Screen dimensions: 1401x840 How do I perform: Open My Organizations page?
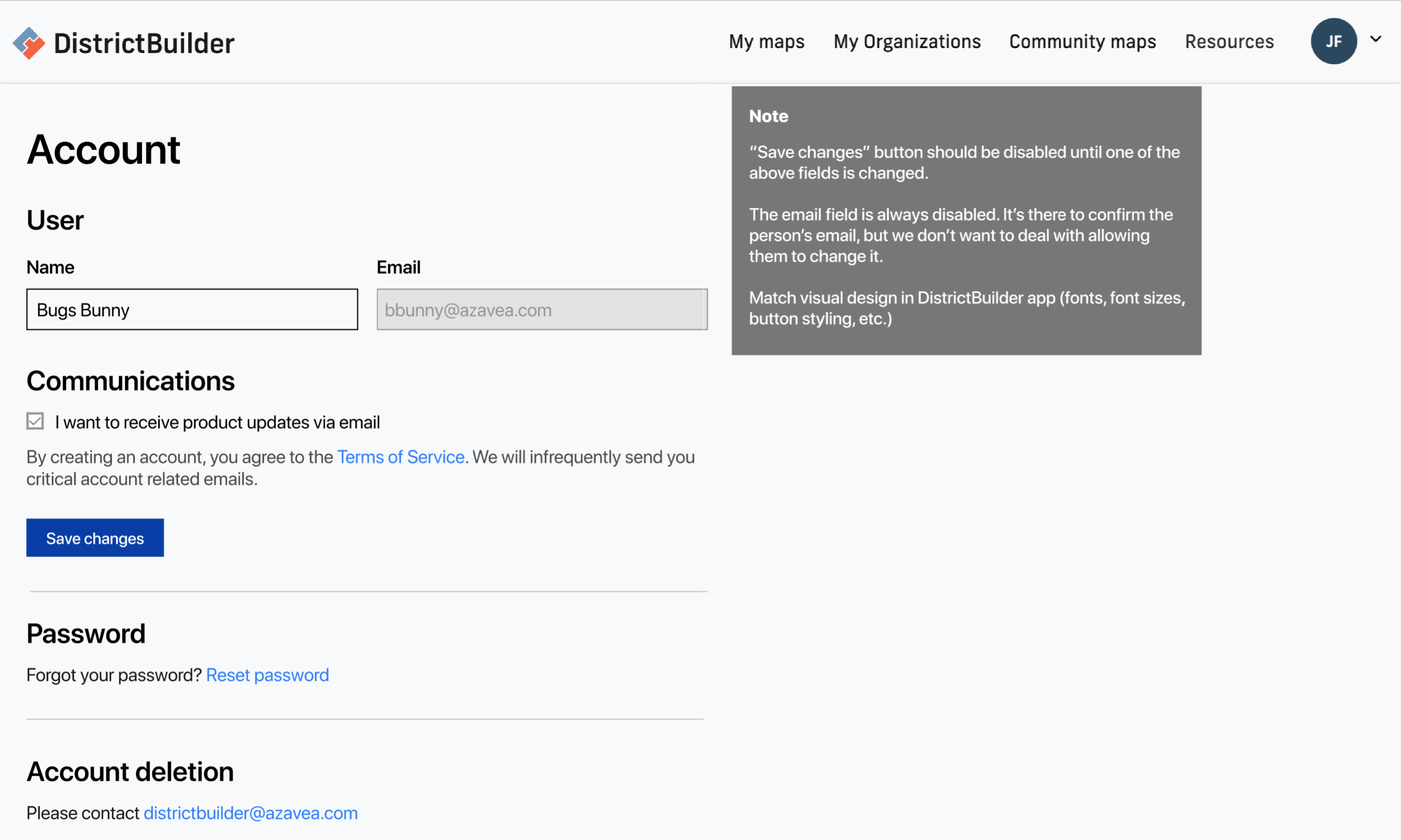(x=907, y=41)
